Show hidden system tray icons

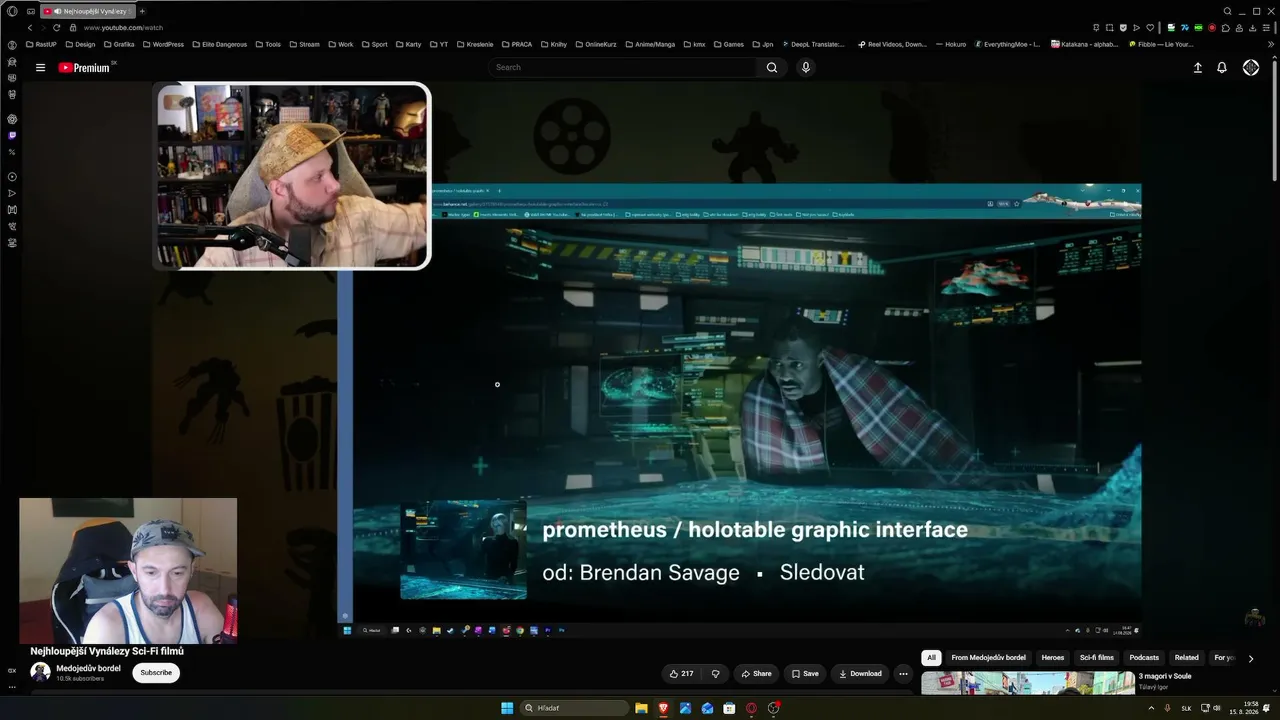point(1151,708)
